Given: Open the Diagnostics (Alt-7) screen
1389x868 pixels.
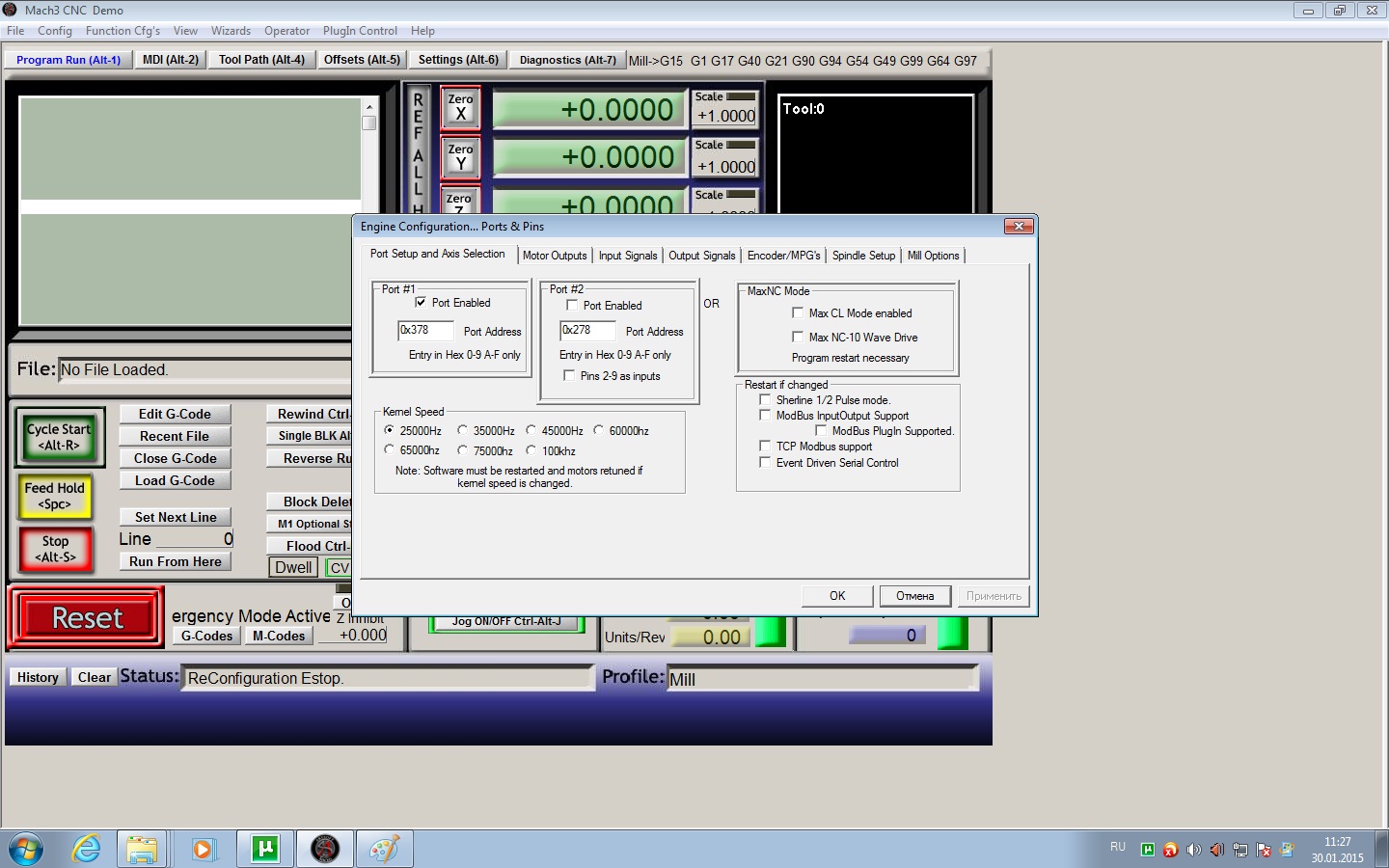Looking at the screenshot, I should click(568, 60).
